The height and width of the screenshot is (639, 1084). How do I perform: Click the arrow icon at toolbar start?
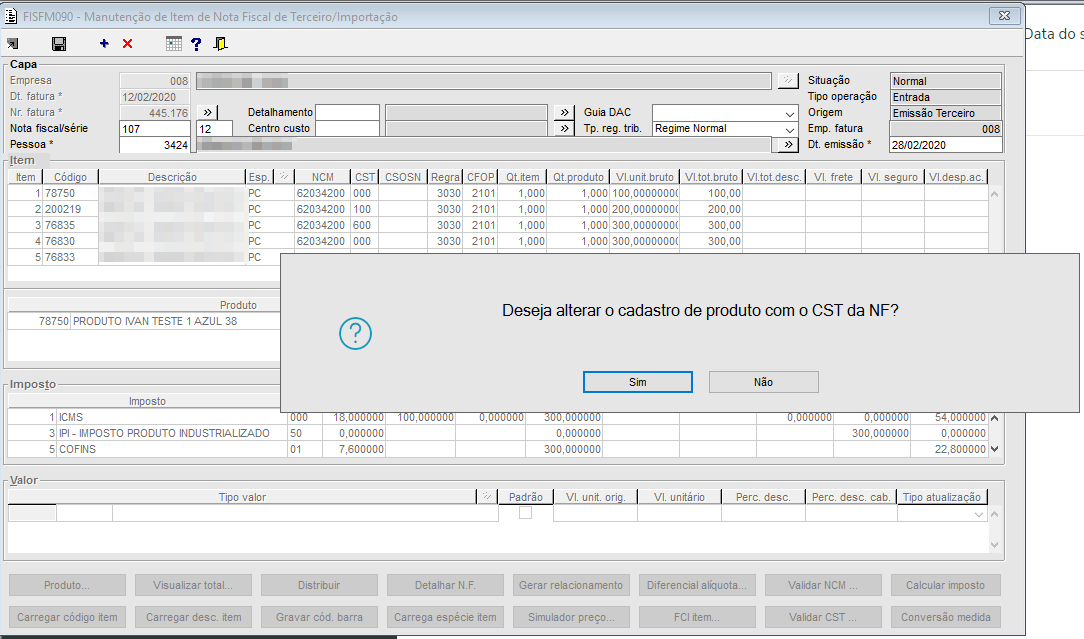12,44
